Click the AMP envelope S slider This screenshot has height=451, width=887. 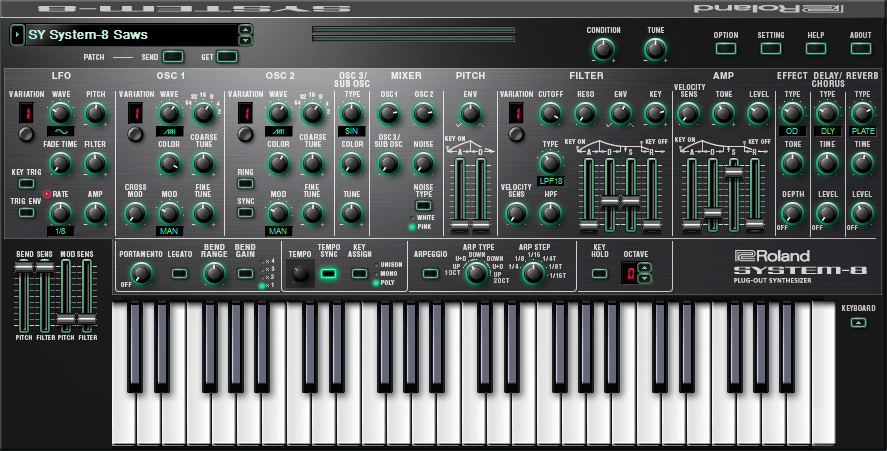pos(734,172)
